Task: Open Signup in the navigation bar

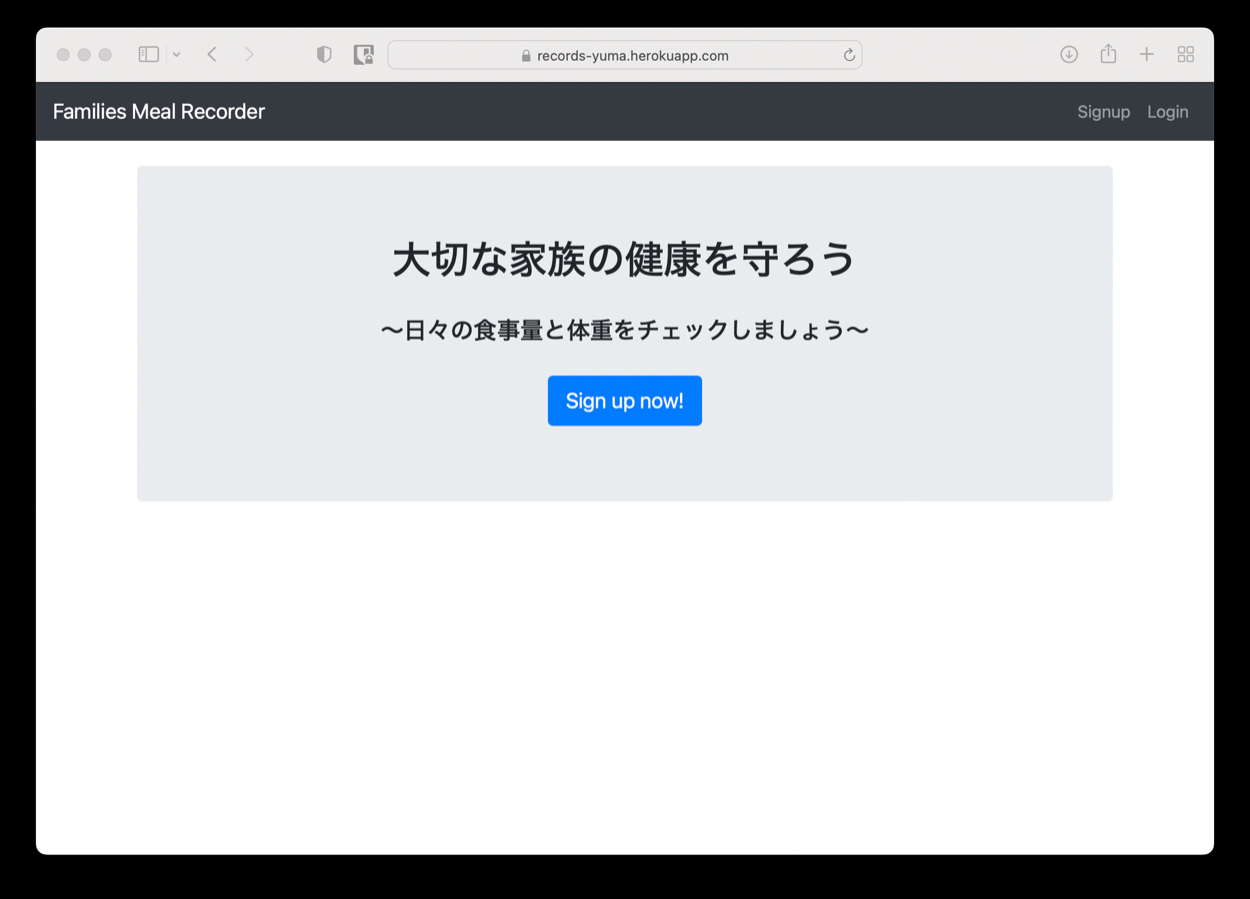Action: (1103, 112)
